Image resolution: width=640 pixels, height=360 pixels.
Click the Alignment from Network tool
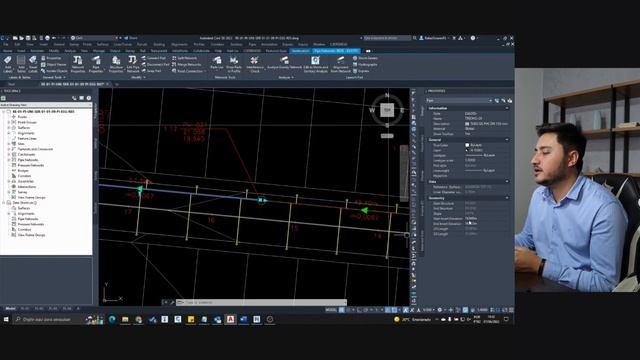(340, 64)
